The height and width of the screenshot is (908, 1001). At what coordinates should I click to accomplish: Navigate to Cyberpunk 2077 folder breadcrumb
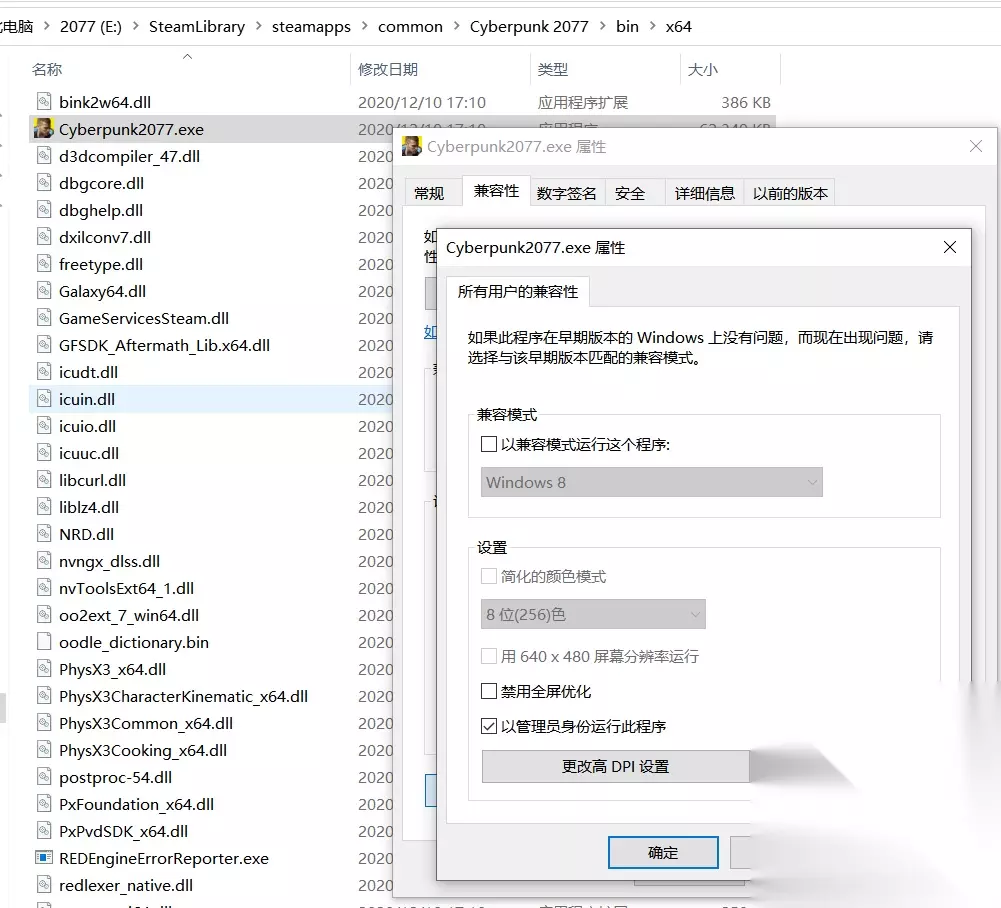click(529, 26)
